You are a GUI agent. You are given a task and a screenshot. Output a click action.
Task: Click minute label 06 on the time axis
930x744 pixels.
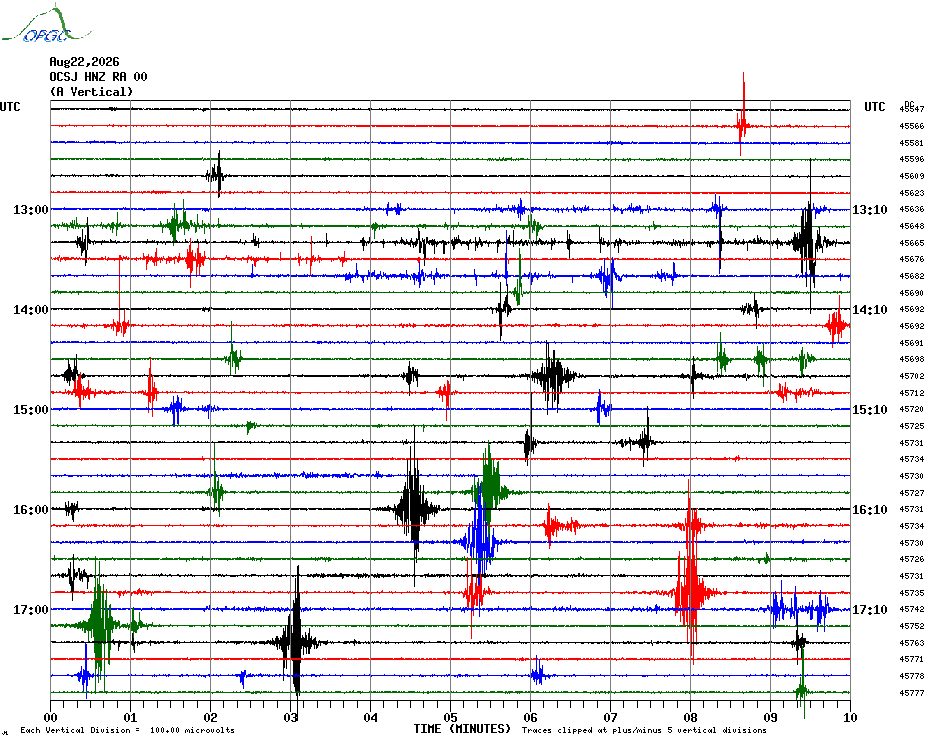(x=530, y=717)
